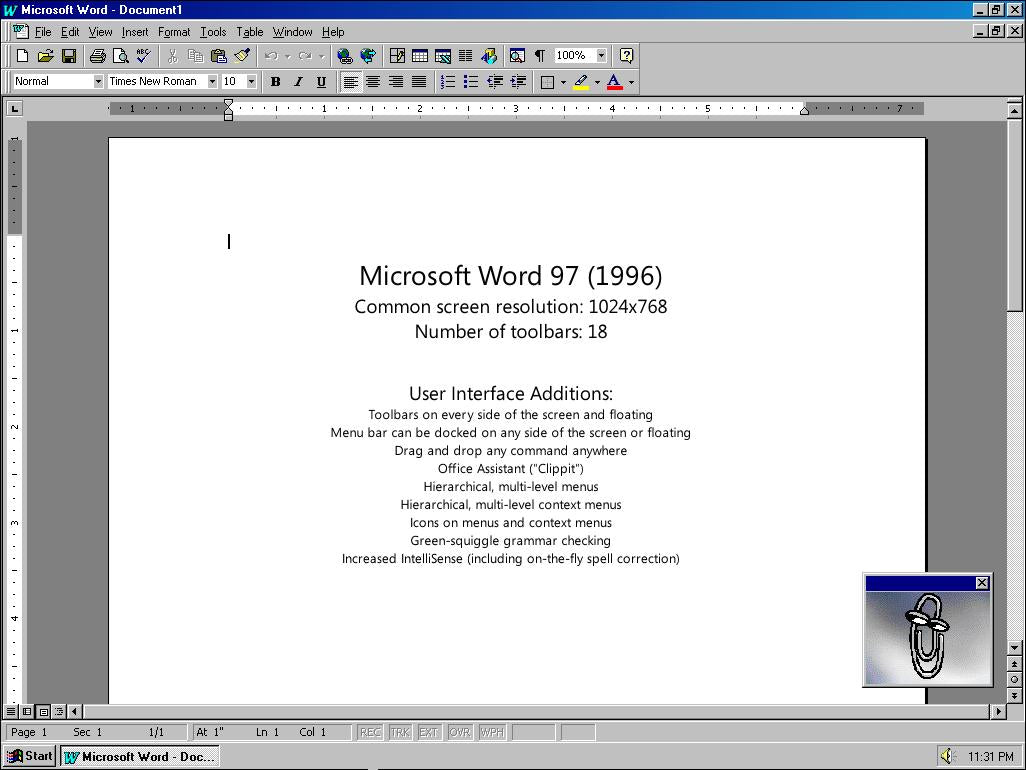This screenshot has width=1026, height=770.
Task: Open the Tools menu
Action: pos(213,32)
